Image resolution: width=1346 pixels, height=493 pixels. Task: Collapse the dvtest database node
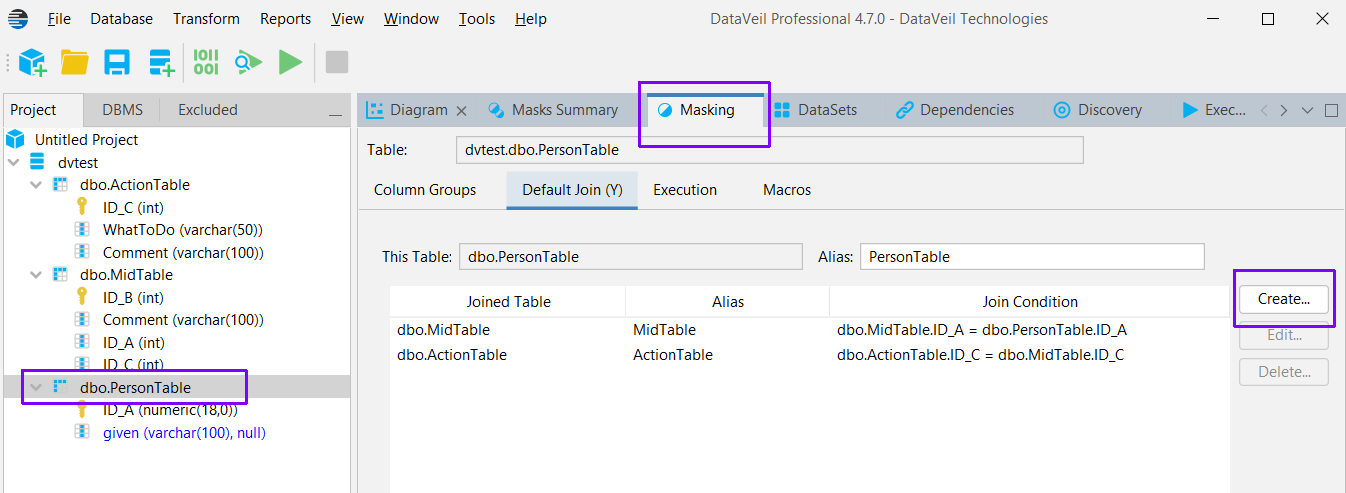[x=13, y=162]
